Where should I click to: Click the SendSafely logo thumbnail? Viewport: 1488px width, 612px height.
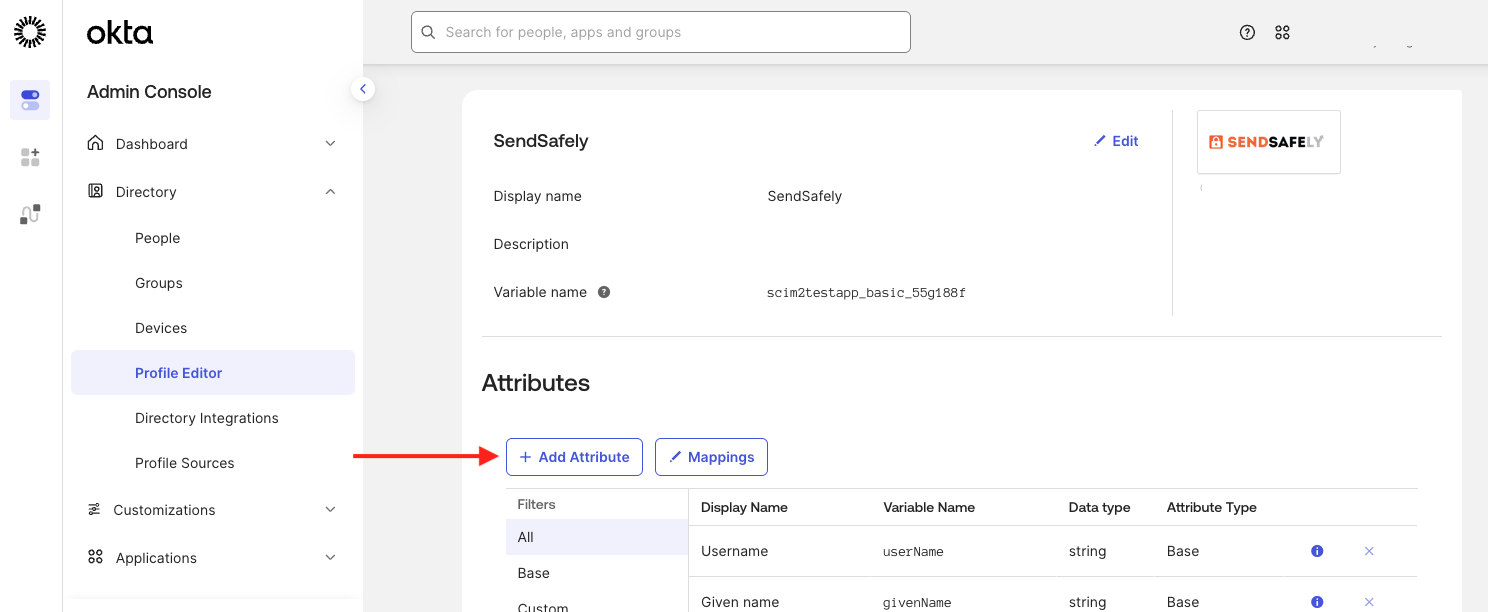[1268, 142]
